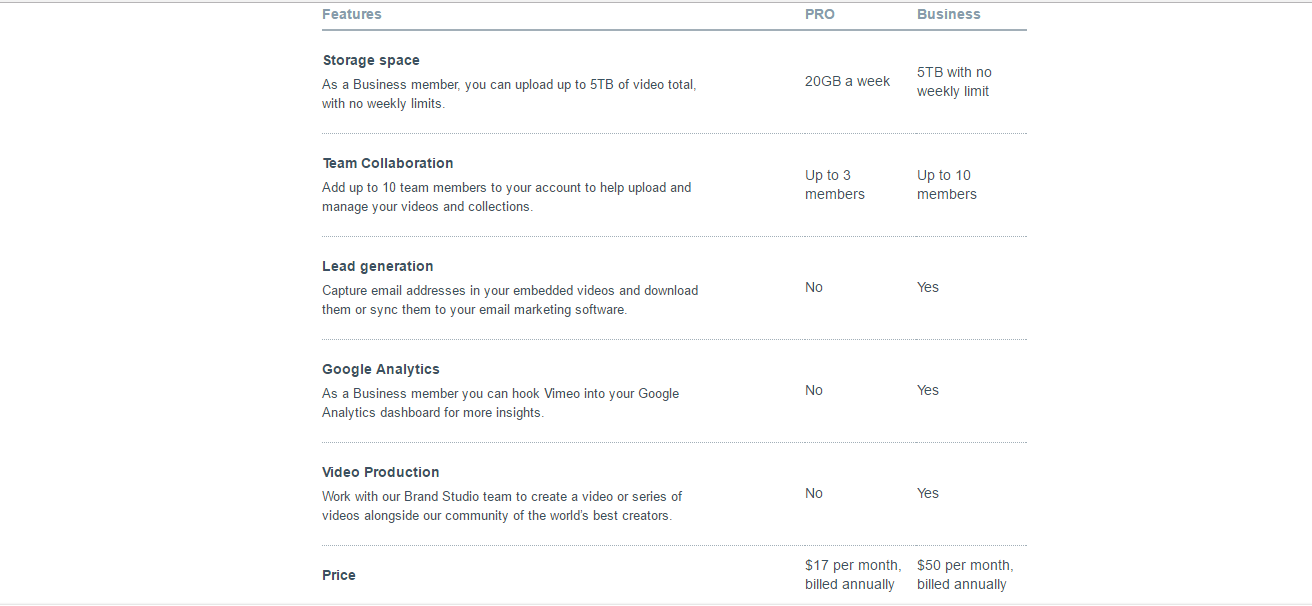Viewport: 1312px width, 606px height.
Task: Select the Google Analytics feature title
Action: click(380, 369)
